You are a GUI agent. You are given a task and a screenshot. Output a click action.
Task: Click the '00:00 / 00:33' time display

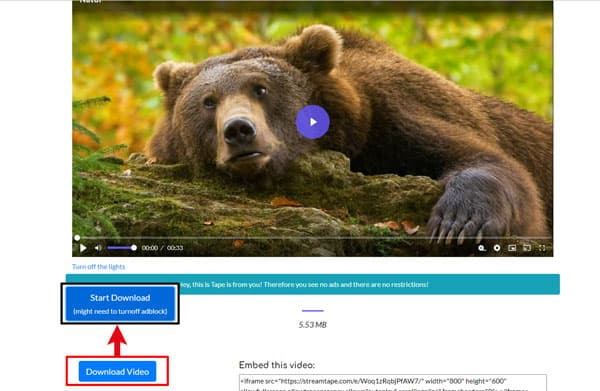(x=162, y=248)
